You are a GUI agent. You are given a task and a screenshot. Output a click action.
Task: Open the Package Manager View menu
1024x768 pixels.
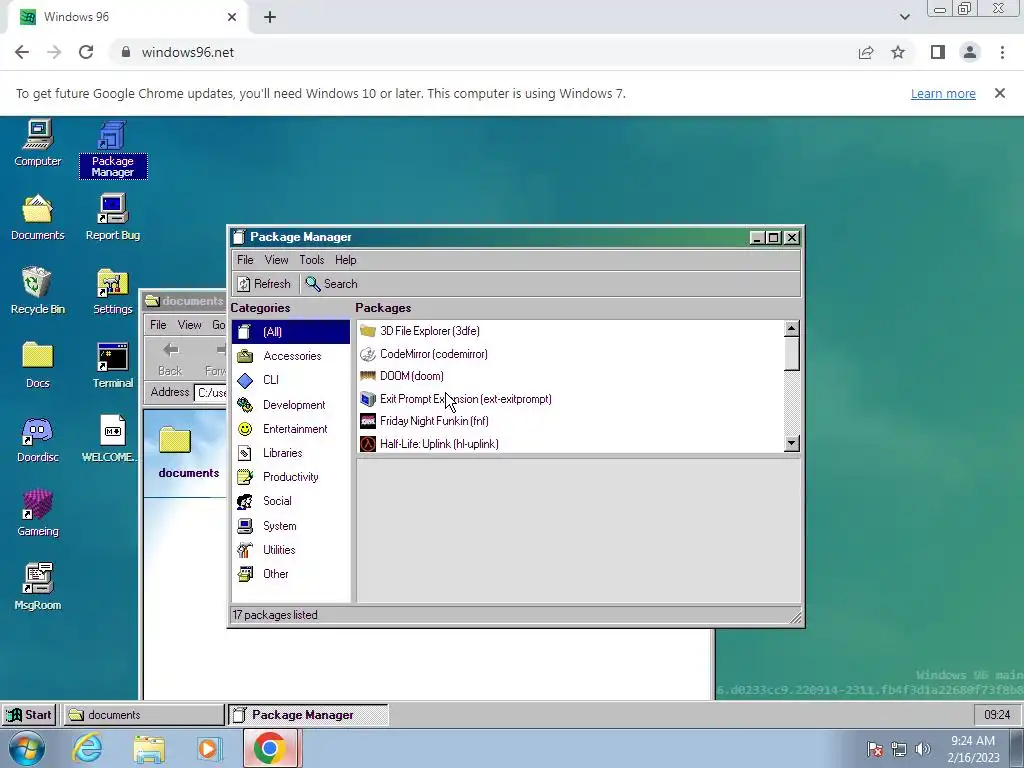276,260
